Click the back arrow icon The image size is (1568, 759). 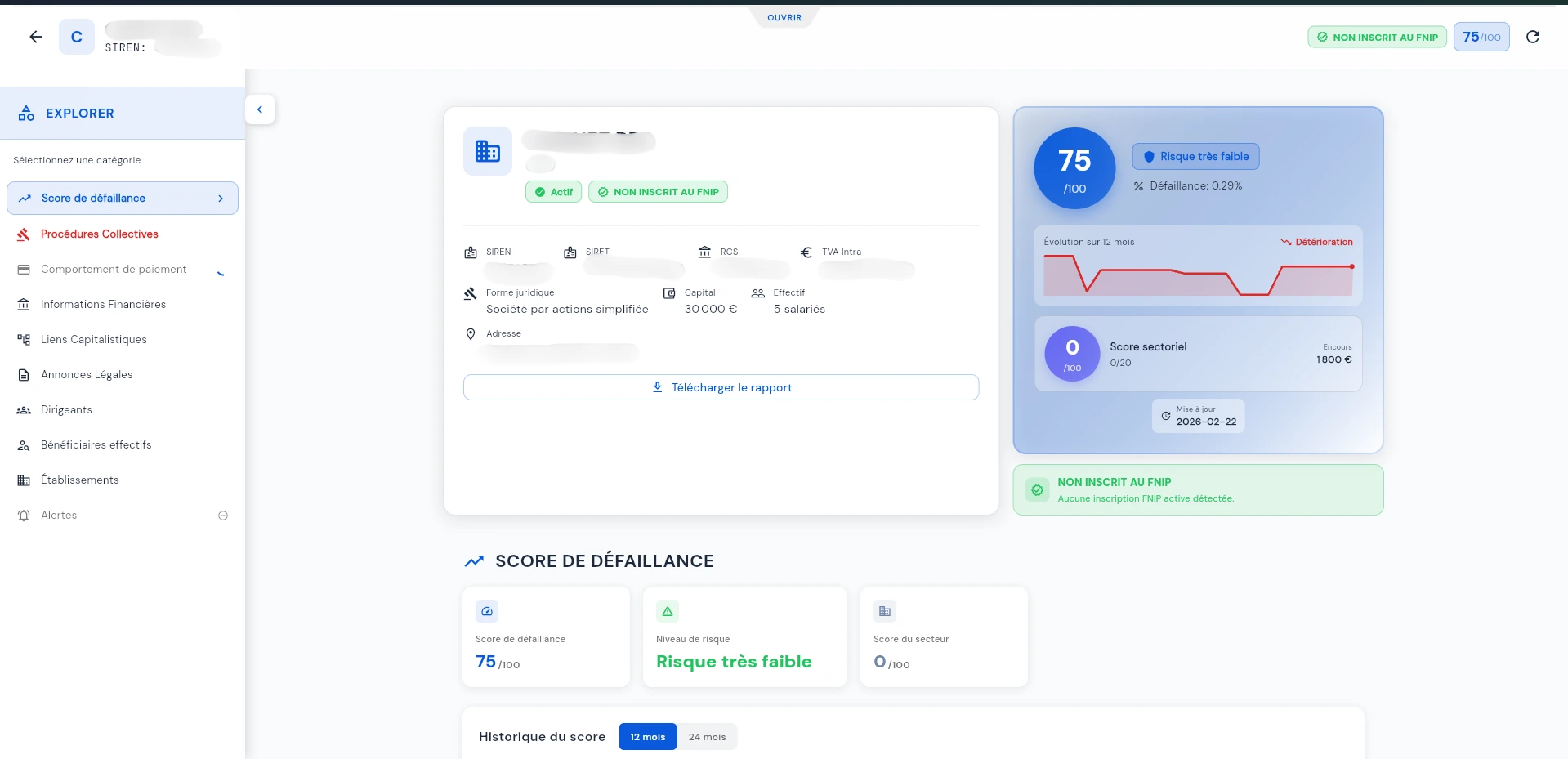(x=36, y=37)
